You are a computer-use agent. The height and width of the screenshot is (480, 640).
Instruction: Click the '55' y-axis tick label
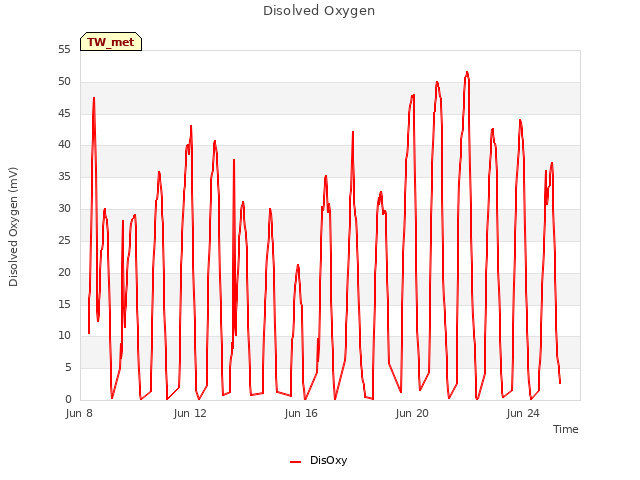coord(64,50)
